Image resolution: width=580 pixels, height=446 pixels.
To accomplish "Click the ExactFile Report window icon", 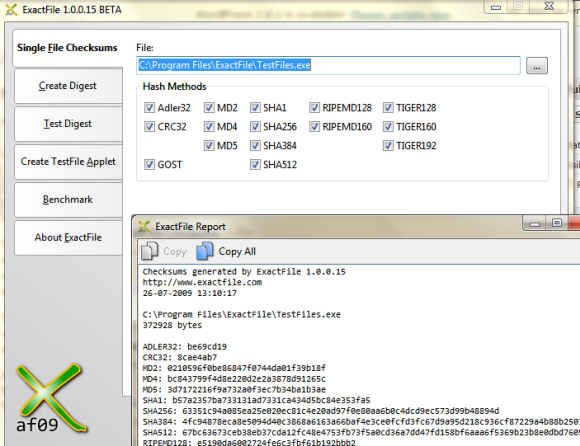I will click(x=144, y=226).
